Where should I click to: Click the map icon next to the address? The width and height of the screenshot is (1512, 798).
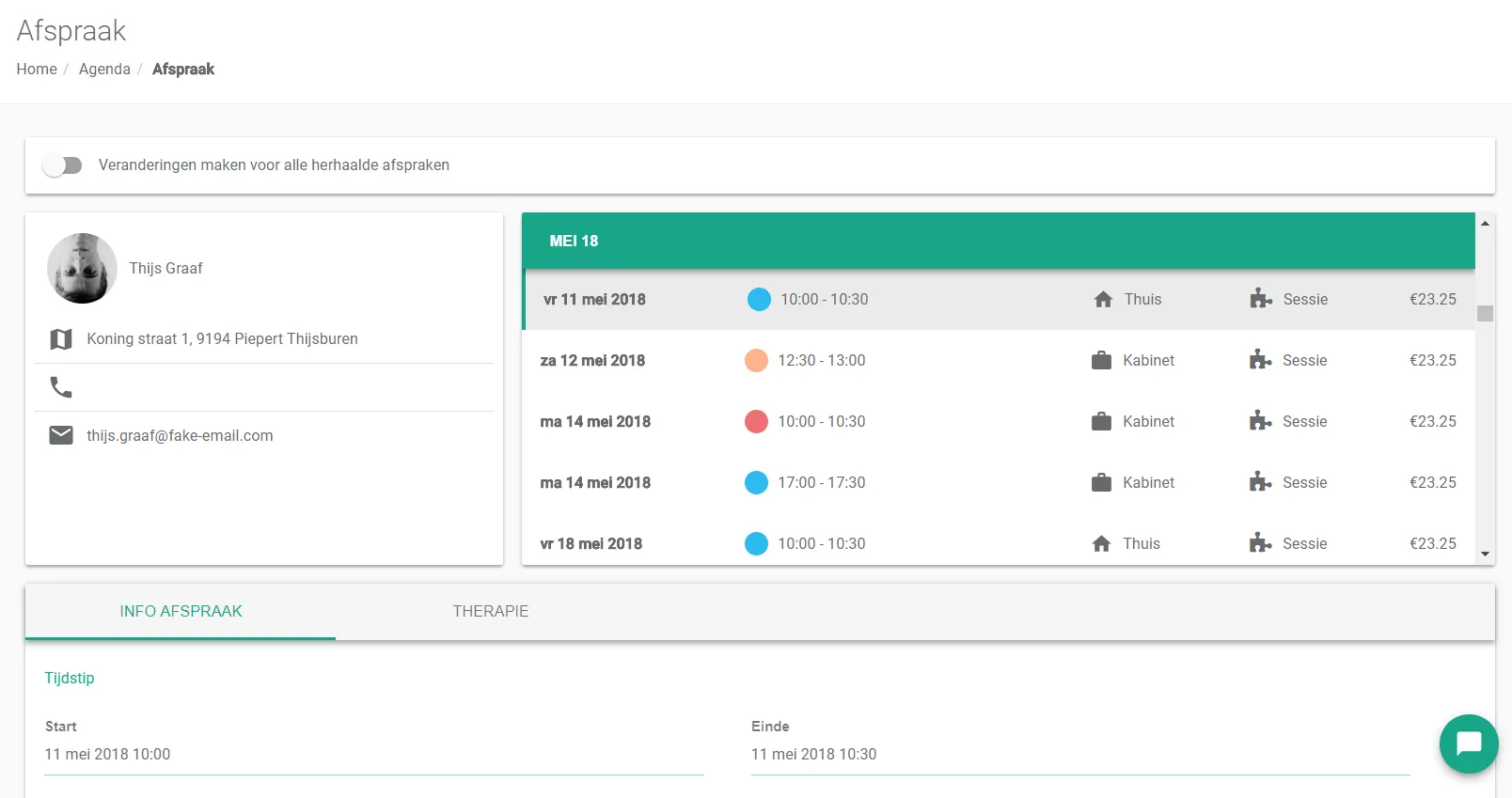click(x=61, y=339)
